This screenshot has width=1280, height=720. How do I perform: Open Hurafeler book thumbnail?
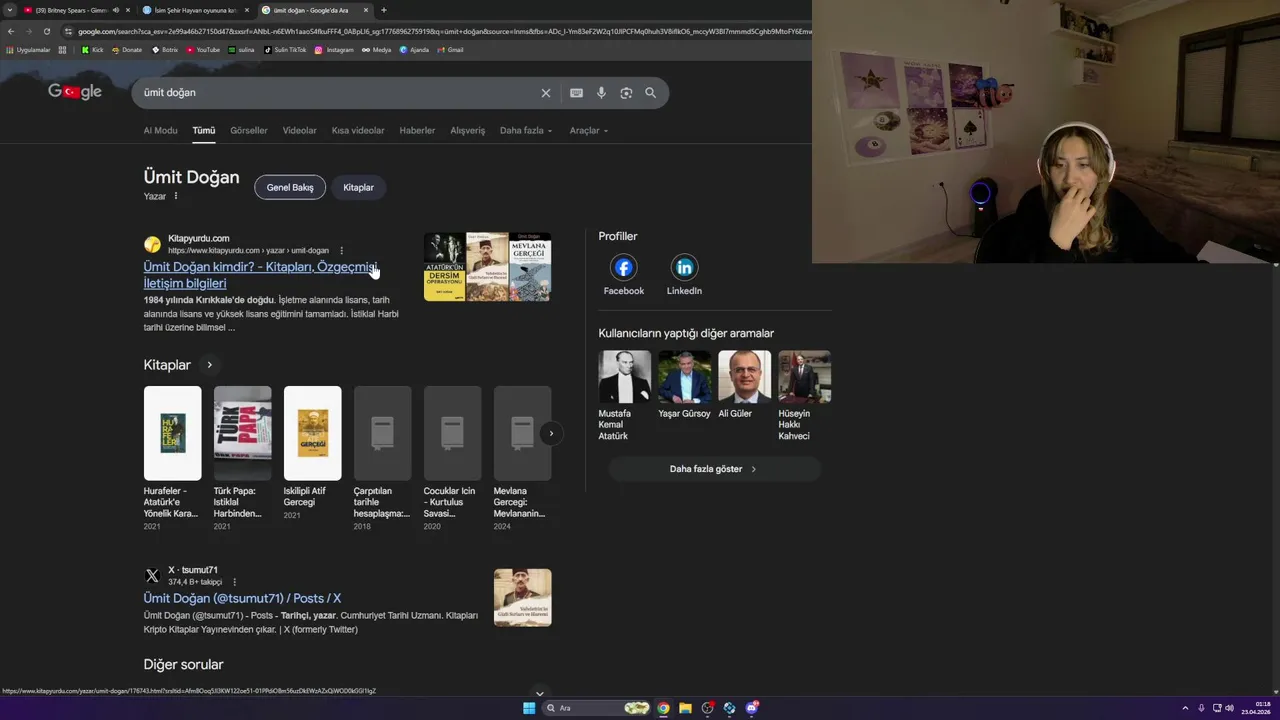(x=172, y=433)
